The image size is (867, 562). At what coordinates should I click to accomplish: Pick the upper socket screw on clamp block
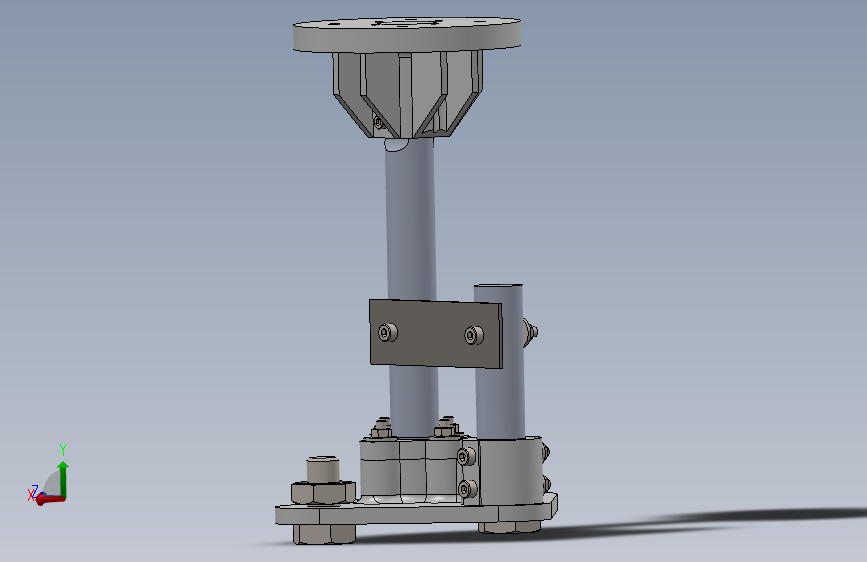[x=466, y=456]
